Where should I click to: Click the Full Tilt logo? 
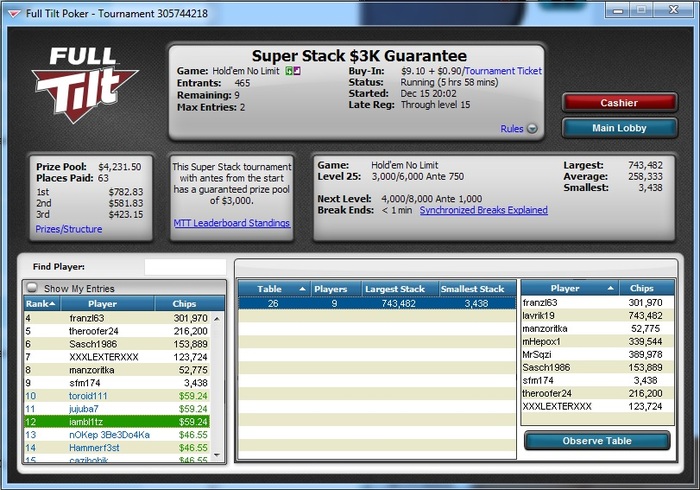click(x=84, y=84)
